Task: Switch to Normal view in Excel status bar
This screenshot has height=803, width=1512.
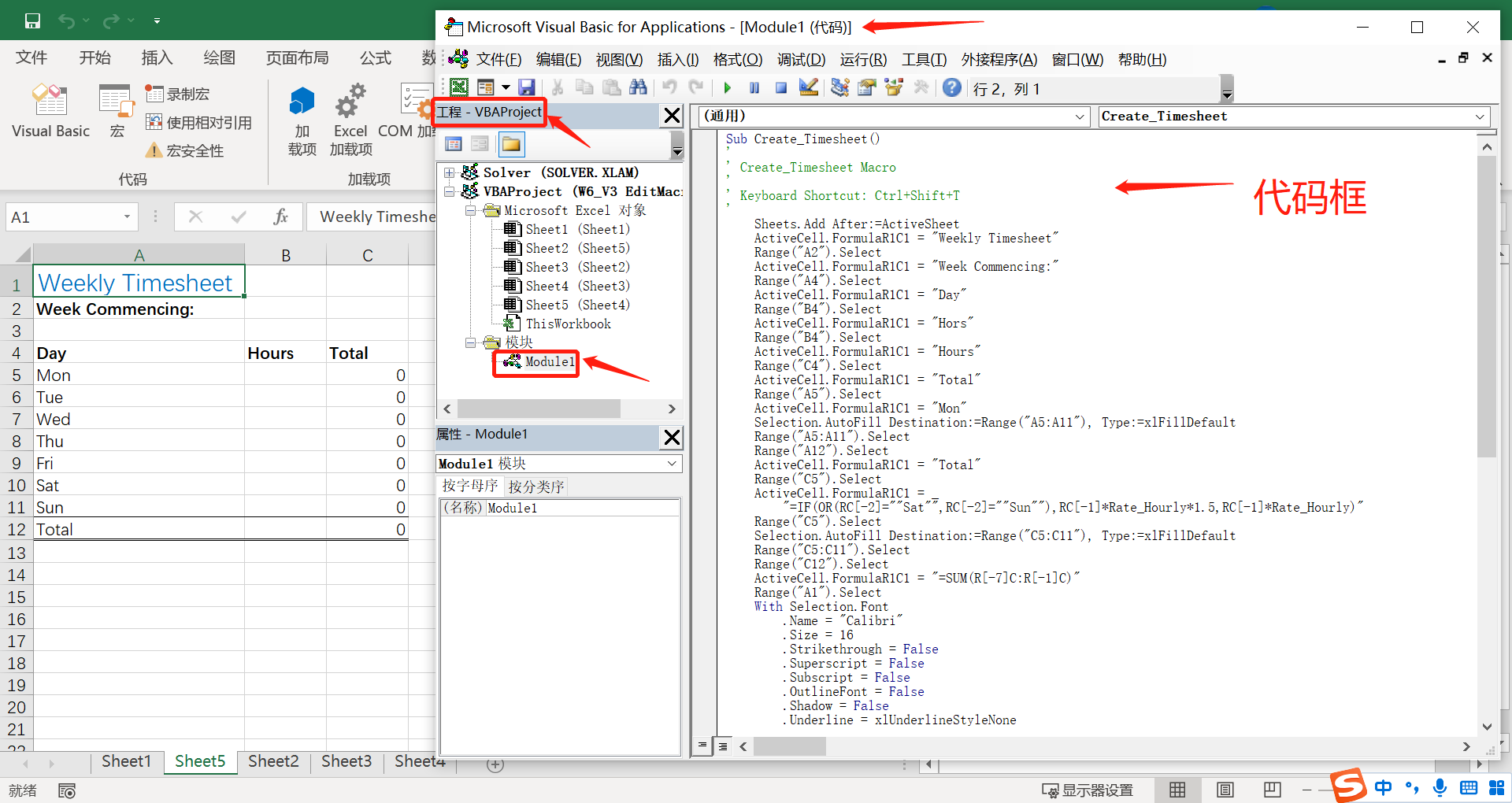Action: coord(1177,790)
